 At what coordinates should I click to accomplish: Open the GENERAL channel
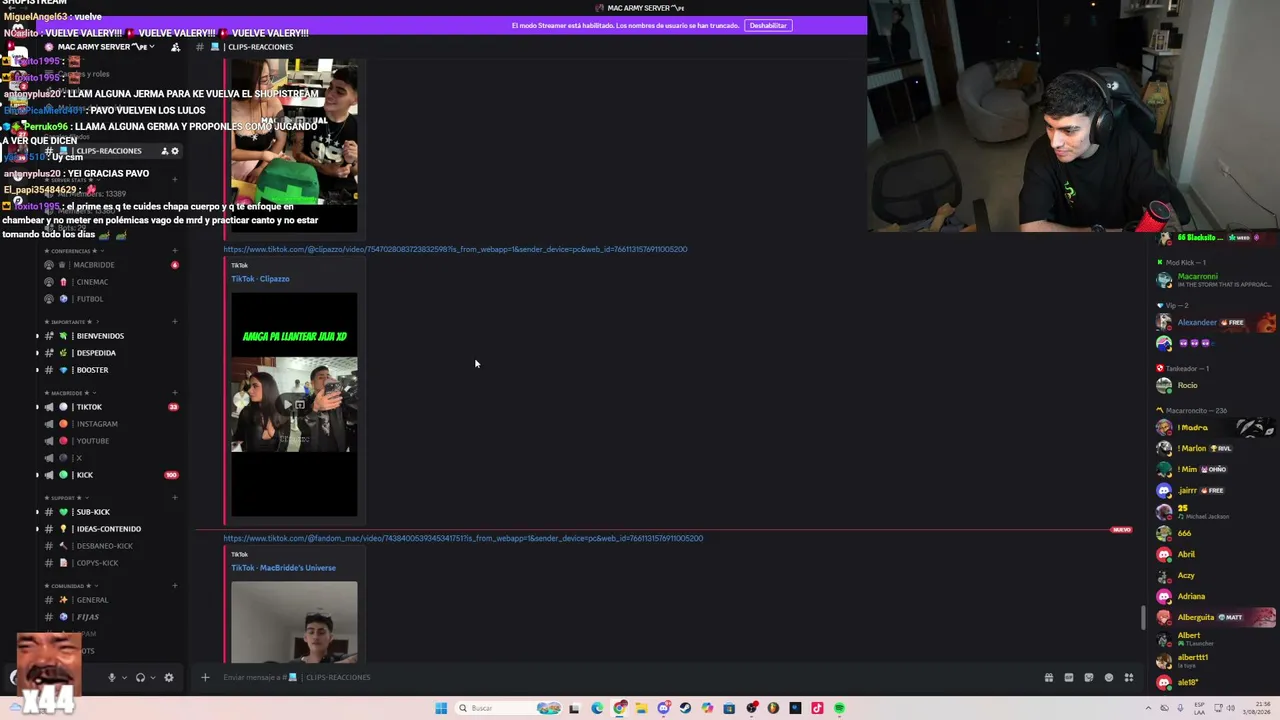click(92, 600)
